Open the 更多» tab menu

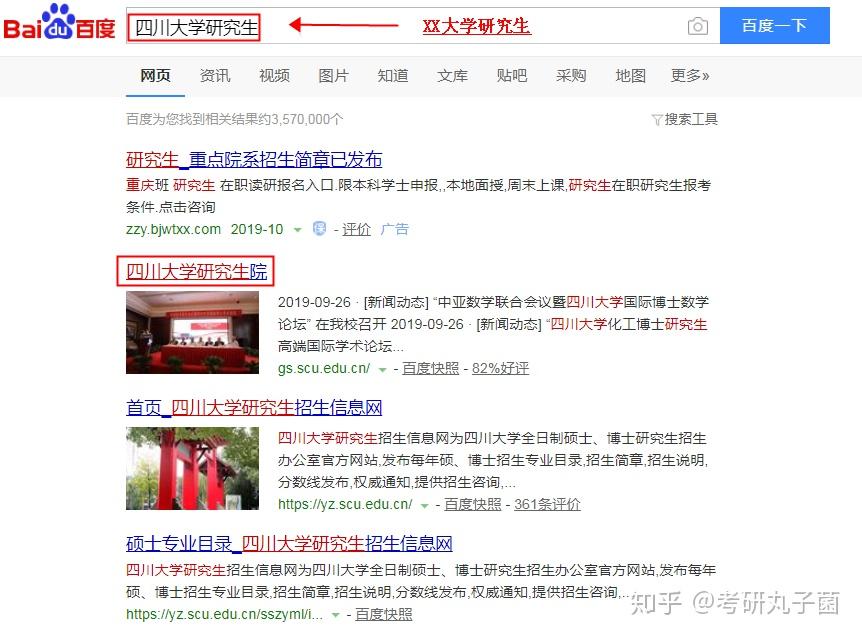690,75
